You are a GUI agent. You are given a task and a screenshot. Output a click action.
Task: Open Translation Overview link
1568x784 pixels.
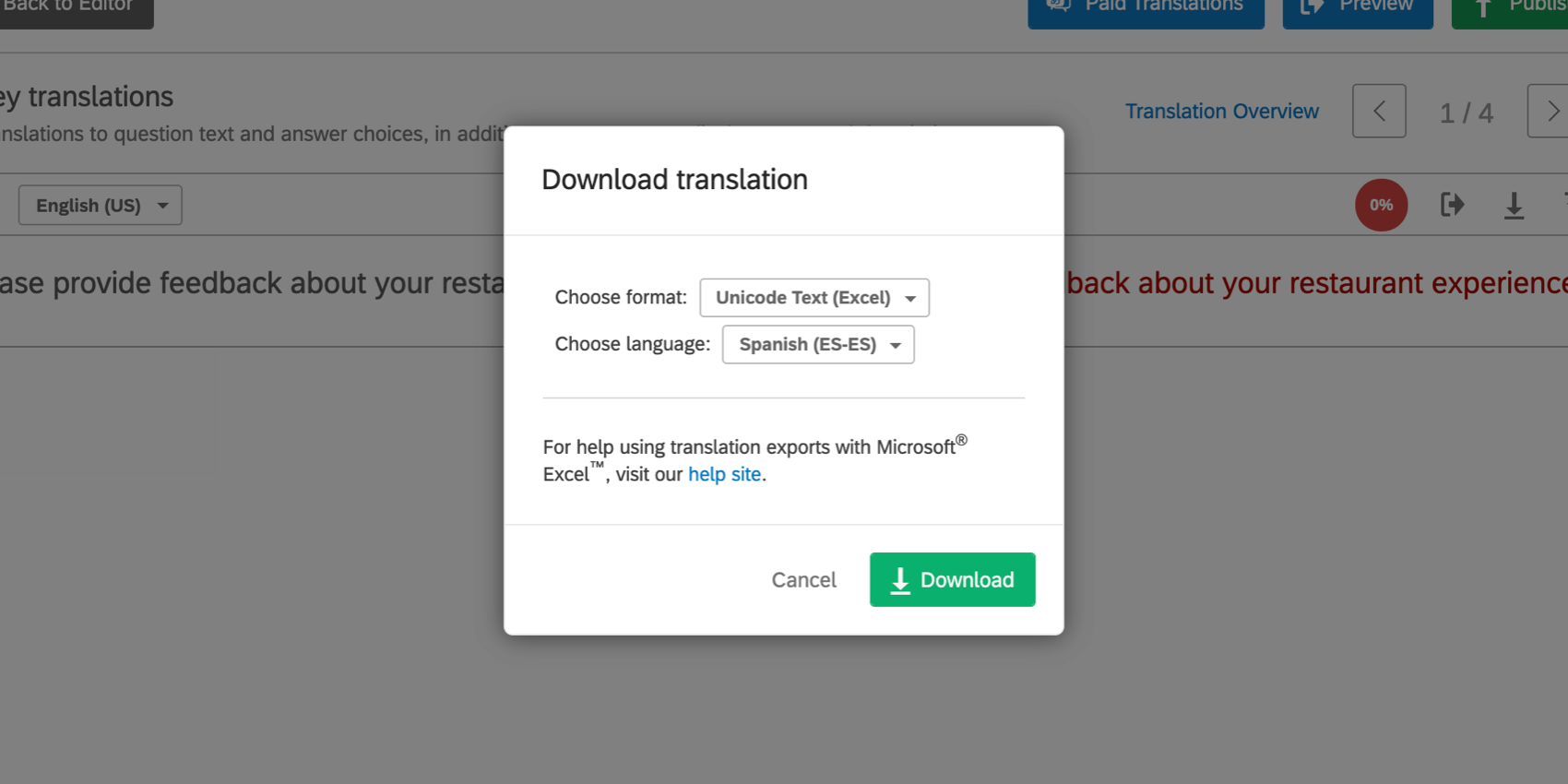tap(1221, 111)
